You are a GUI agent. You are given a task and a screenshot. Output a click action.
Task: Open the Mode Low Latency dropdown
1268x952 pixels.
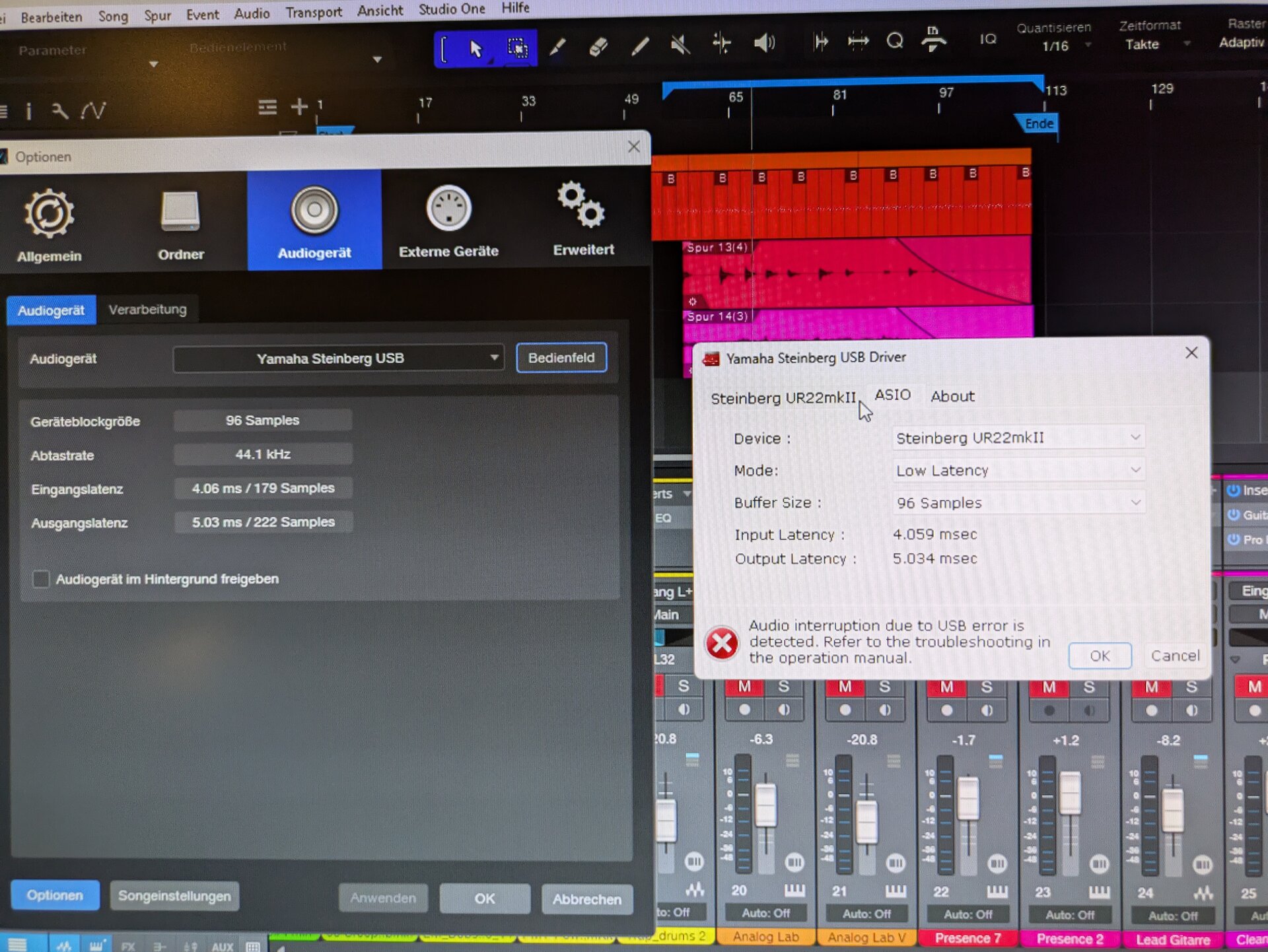point(1018,470)
